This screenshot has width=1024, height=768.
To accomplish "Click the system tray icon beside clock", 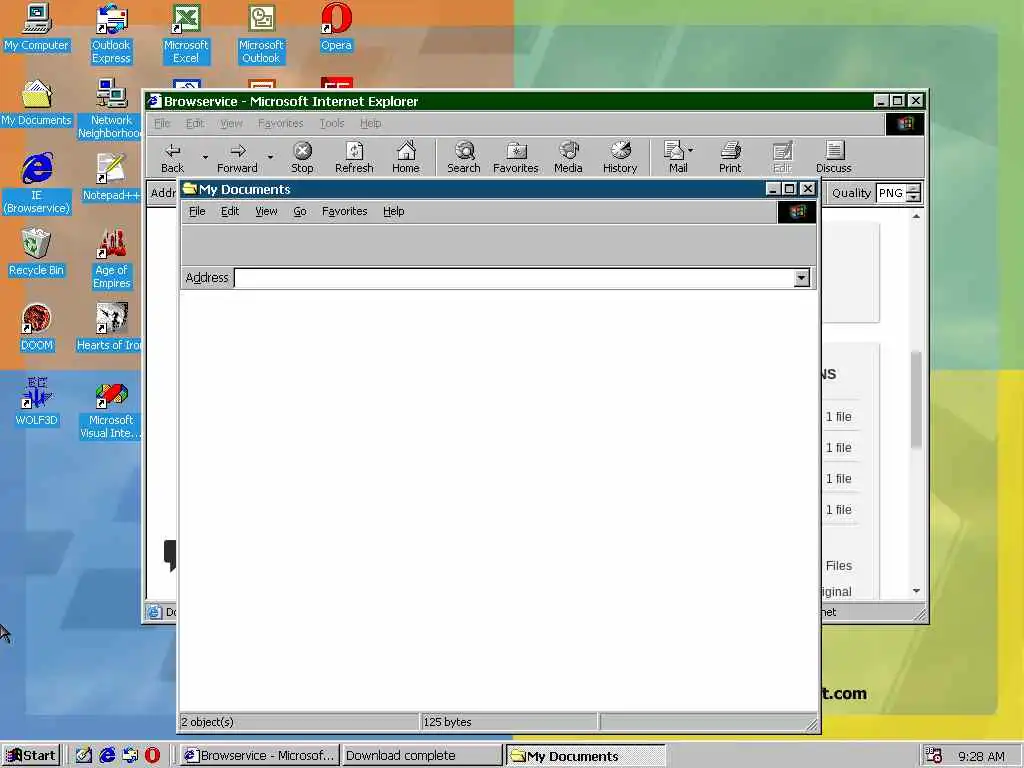I will coord(934,756).
